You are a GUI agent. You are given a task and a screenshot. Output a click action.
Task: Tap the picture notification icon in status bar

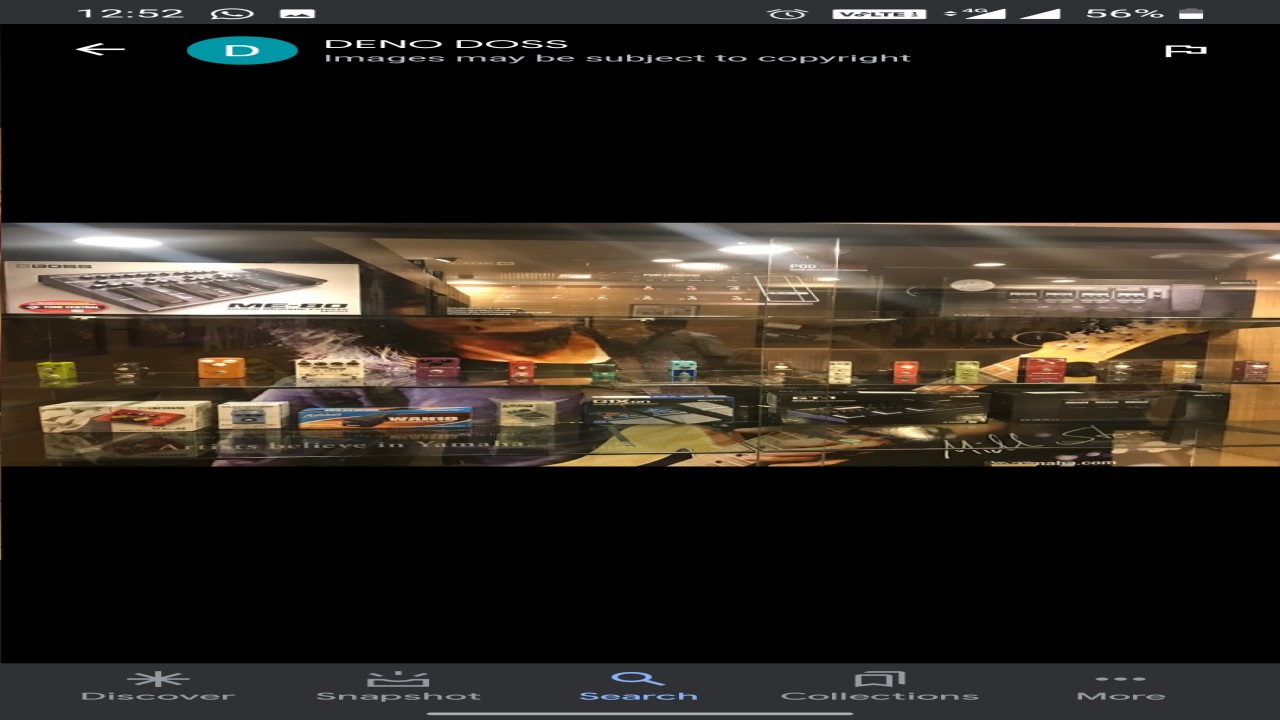pos(296,13)
